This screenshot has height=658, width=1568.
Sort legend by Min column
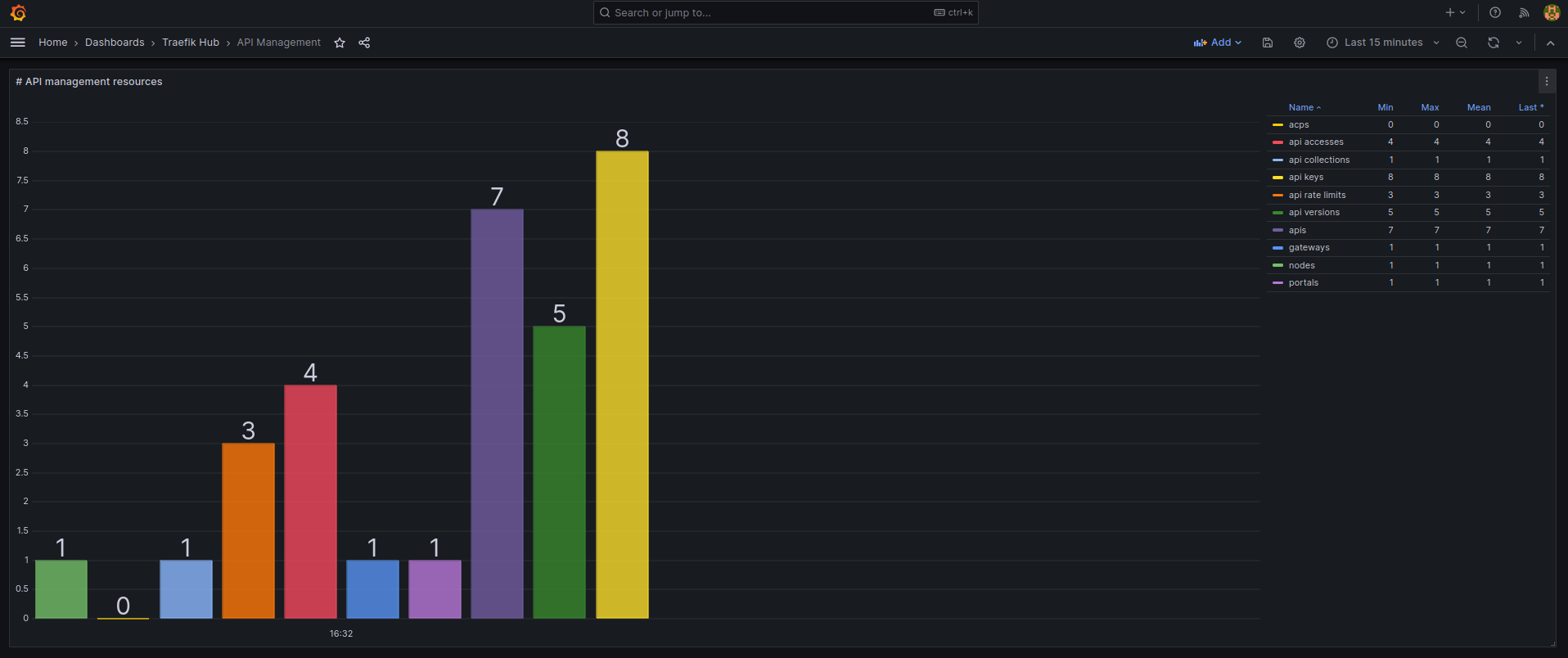[1386, 107]
